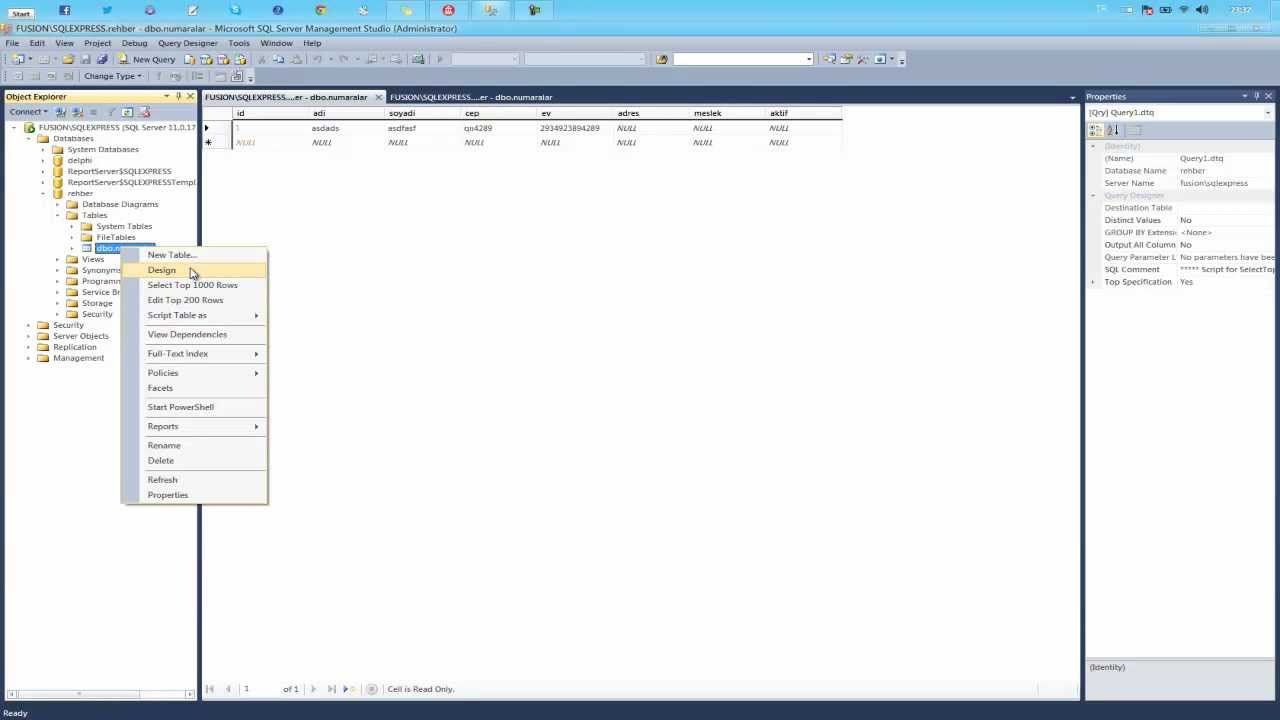Switch to the second dbo.numaralar tab
This screenshot has height=720, width=1280.
(x=471, y=97)
